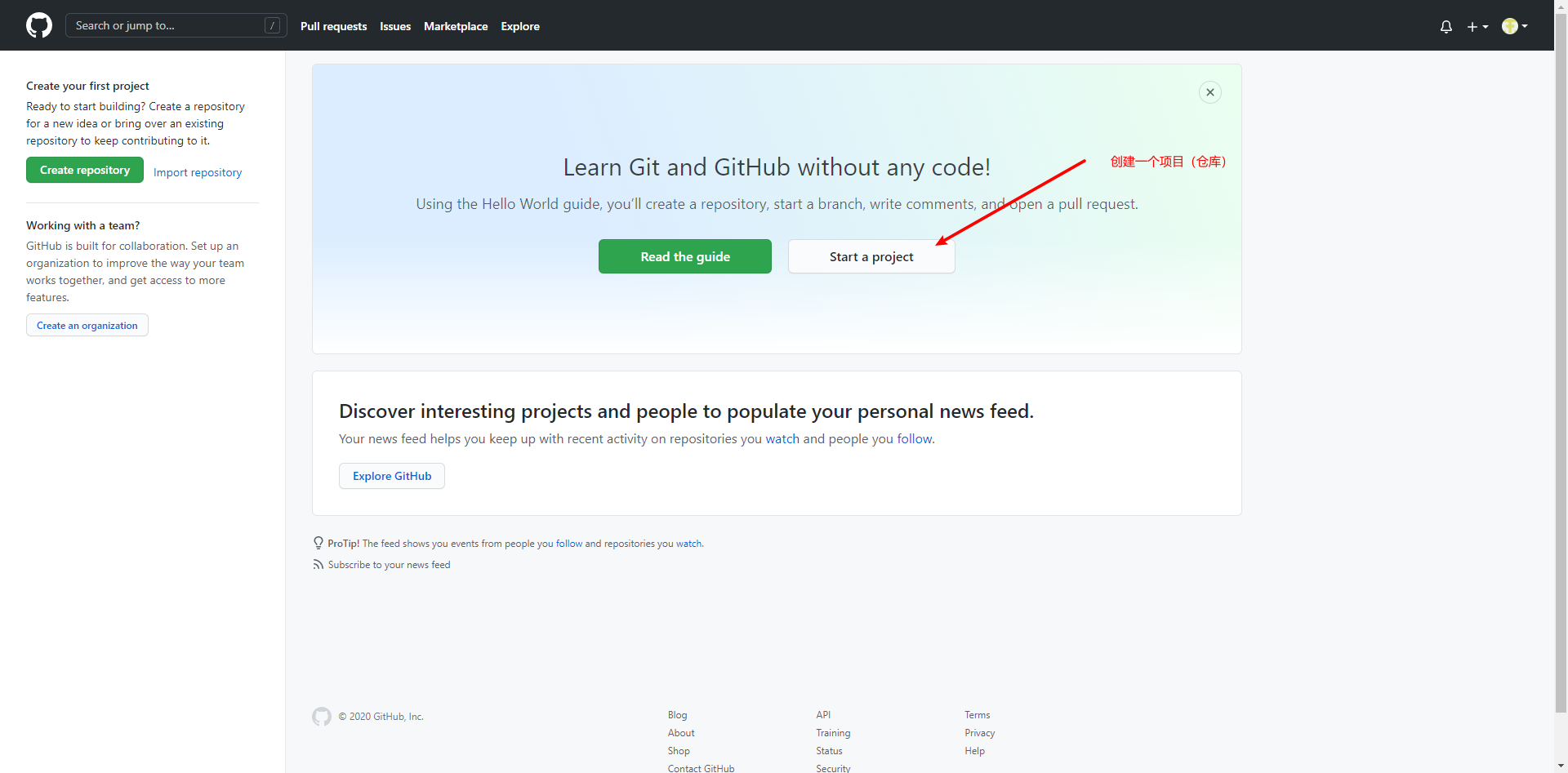Open the Blog footer link
1568x773 pixels.
click(677, 715)
